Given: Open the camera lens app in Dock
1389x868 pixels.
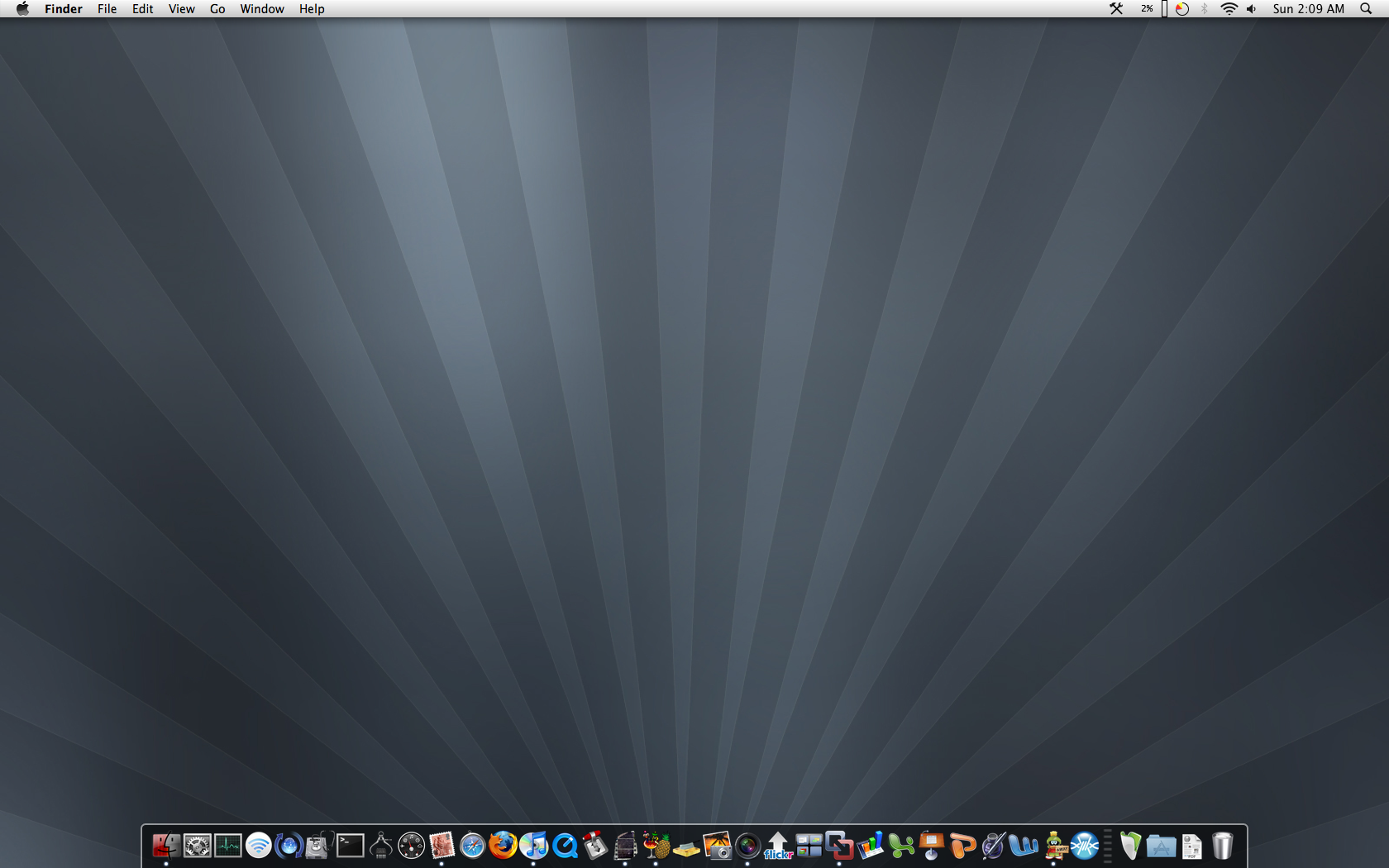Looking at the screenshot, I should click(747, 846).
